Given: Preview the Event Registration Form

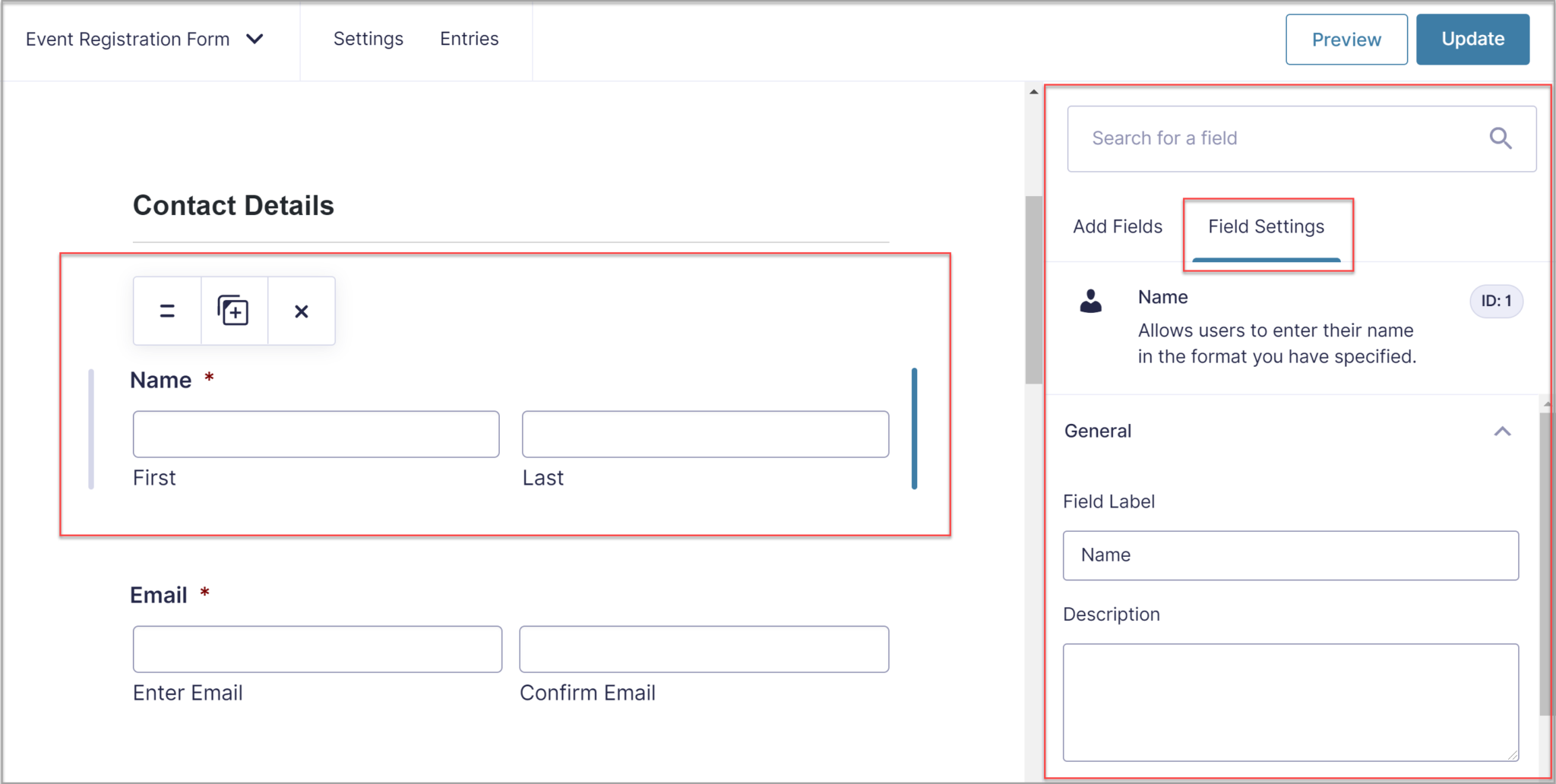Looking at the screenshot, I should tap(1346, 40).
